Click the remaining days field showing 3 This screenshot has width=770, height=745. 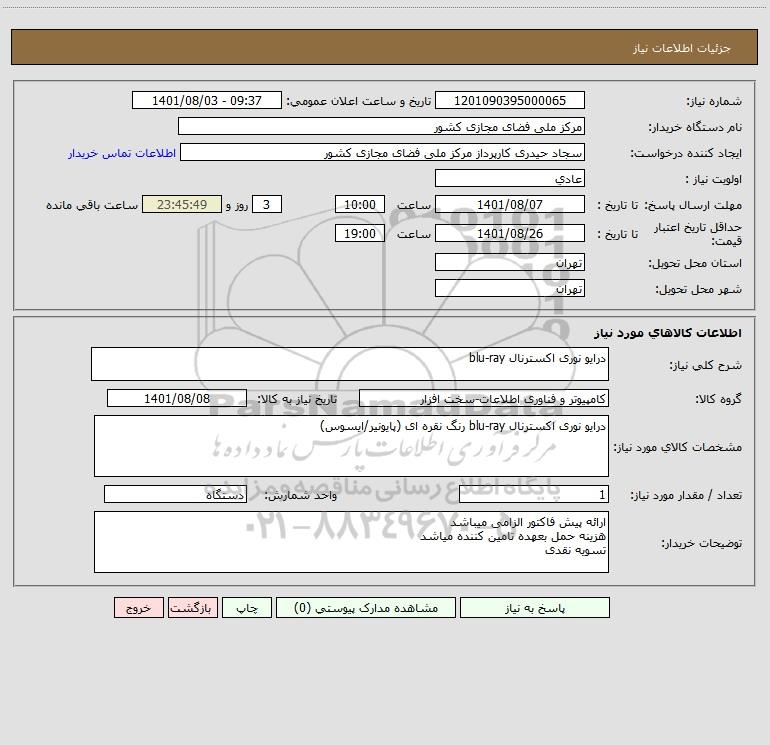pos(267,204)
